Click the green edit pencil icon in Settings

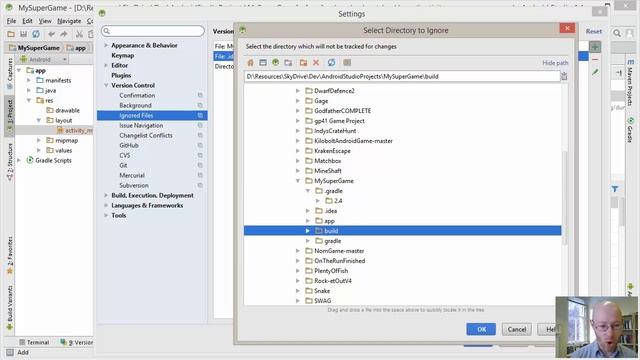[x=595, y=72]
